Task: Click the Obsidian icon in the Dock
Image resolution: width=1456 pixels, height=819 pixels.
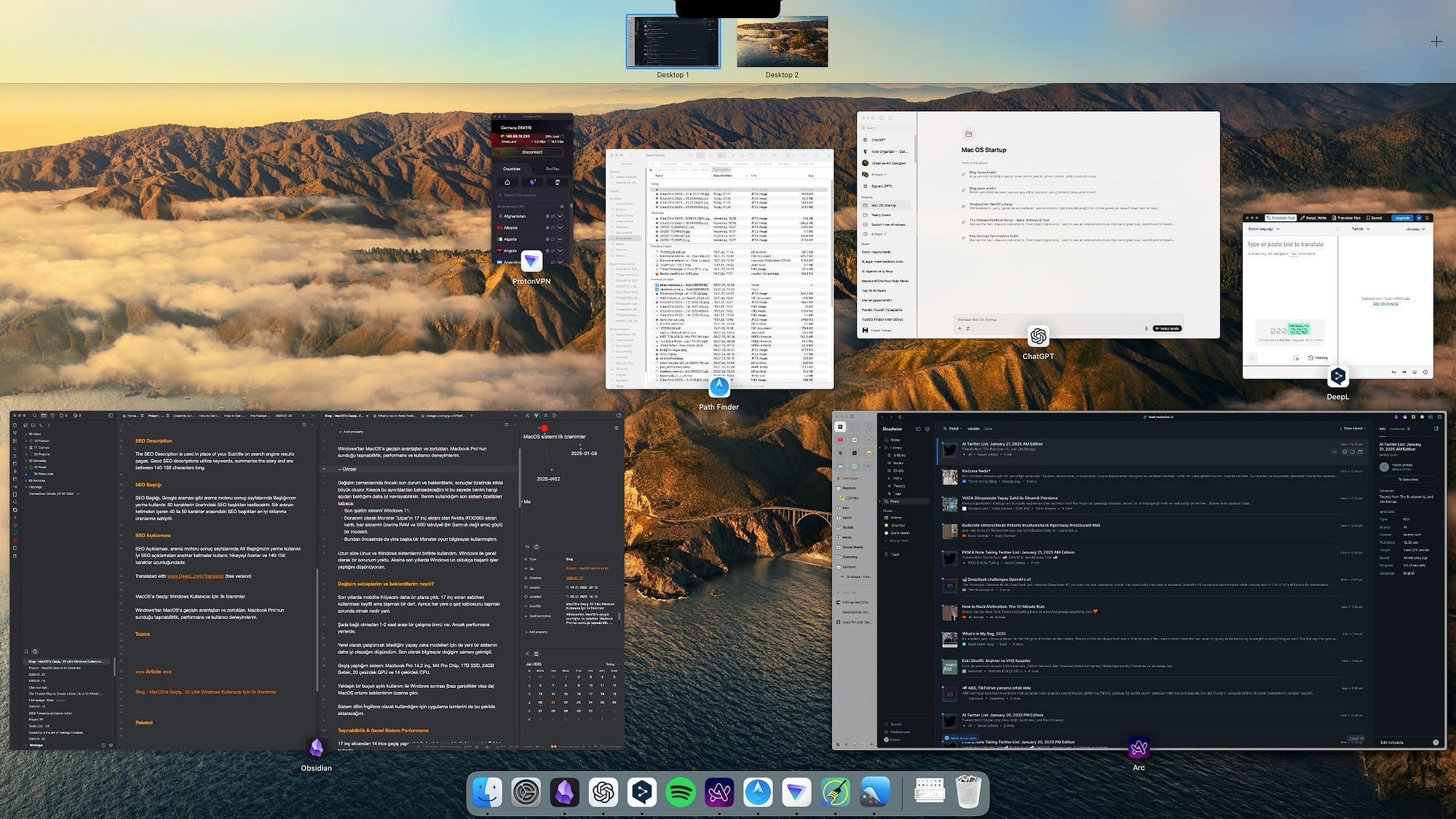Action: (565, 792)
